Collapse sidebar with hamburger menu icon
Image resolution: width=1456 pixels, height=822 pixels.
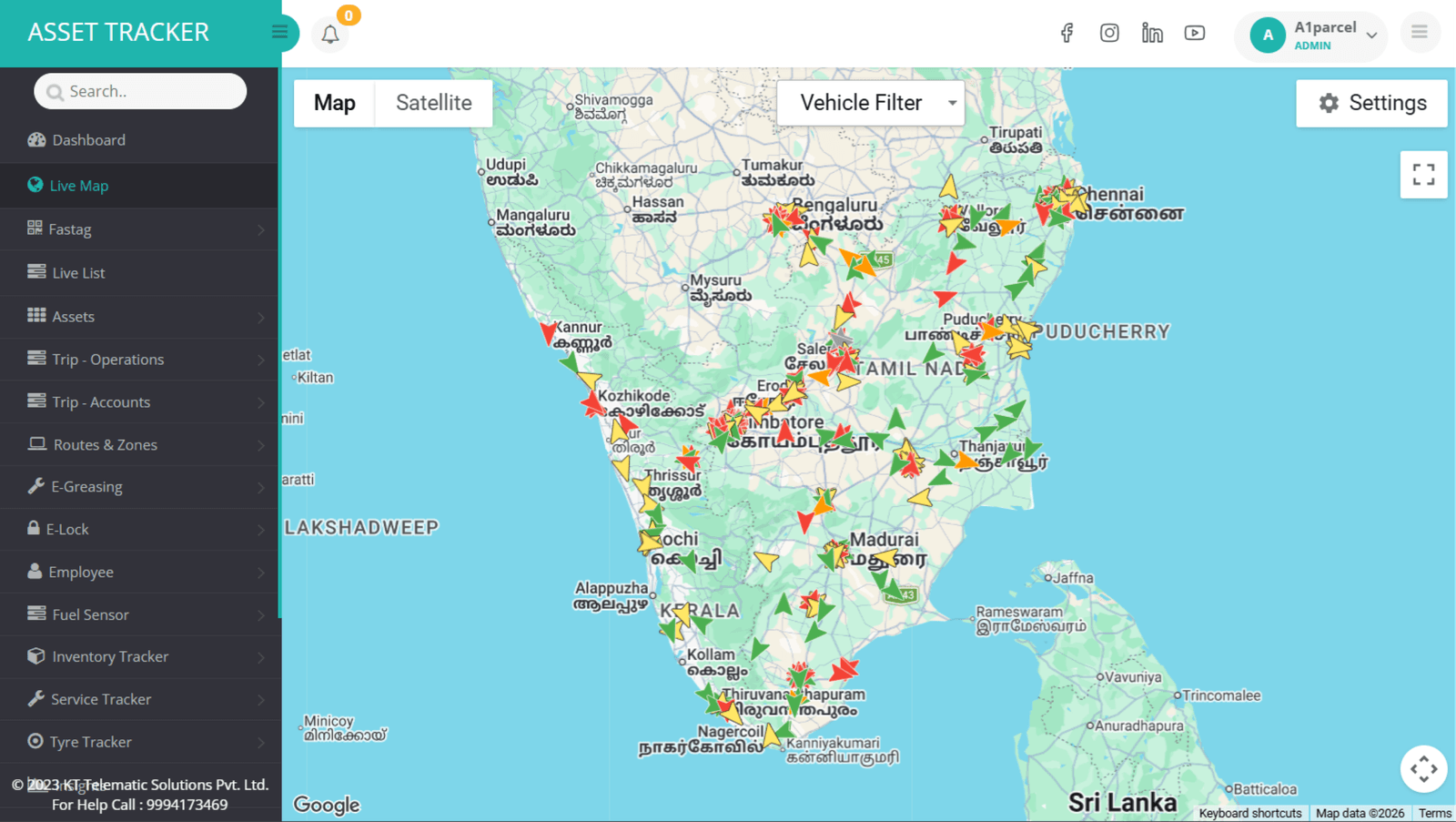point(279,33)
